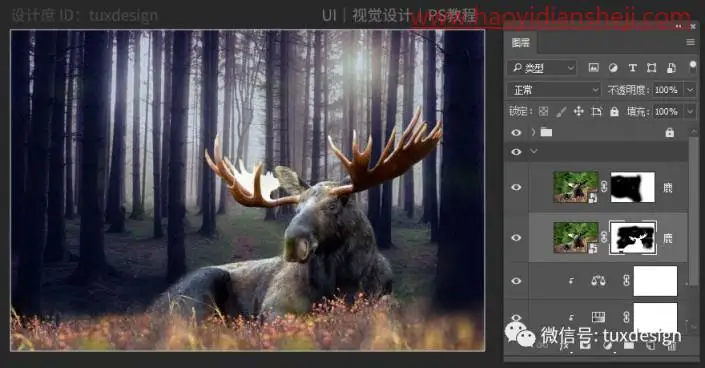Select upper 鹿 layer image thumbnail
The image size is (705, 368).
pyautogui.click(x=576, y=187)
